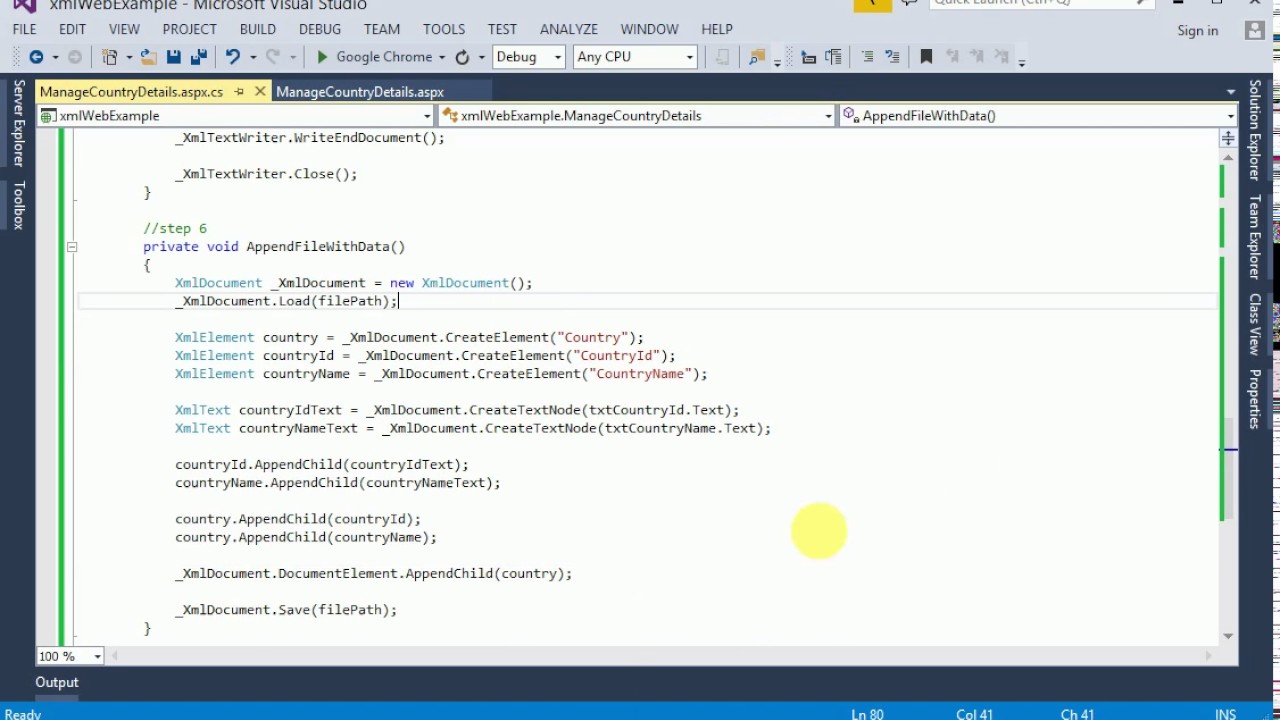Open the Any CPU platform dropdown
The image size is (1280, 720).
635,57
